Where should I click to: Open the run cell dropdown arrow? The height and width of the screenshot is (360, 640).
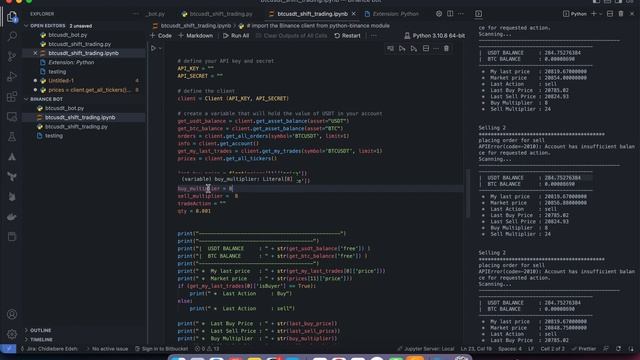tap(161, 49)
